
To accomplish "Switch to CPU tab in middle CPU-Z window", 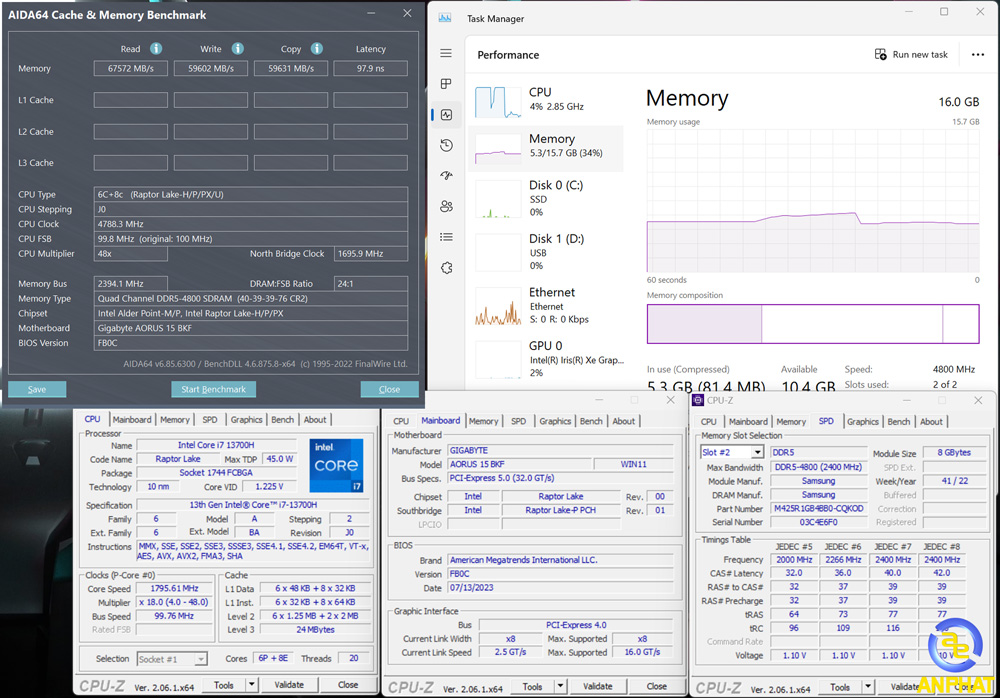I will [401, 421].
